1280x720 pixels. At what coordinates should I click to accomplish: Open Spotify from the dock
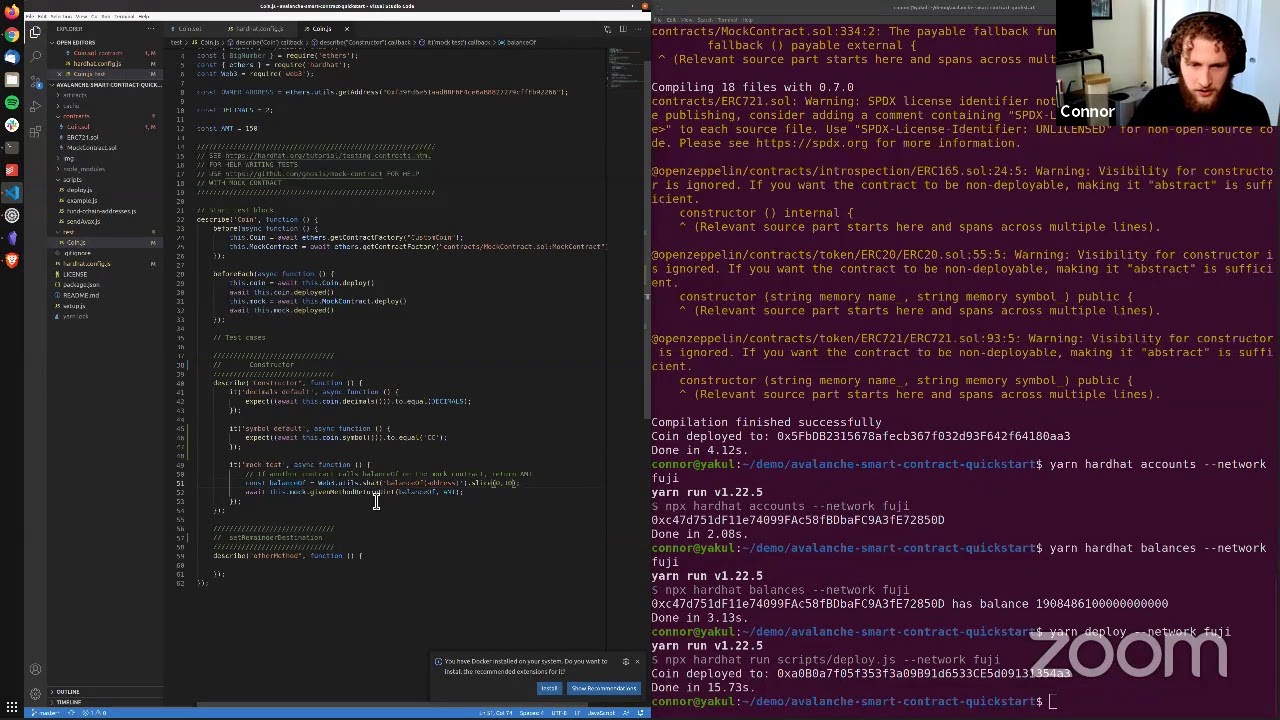[x=11, y=102]
